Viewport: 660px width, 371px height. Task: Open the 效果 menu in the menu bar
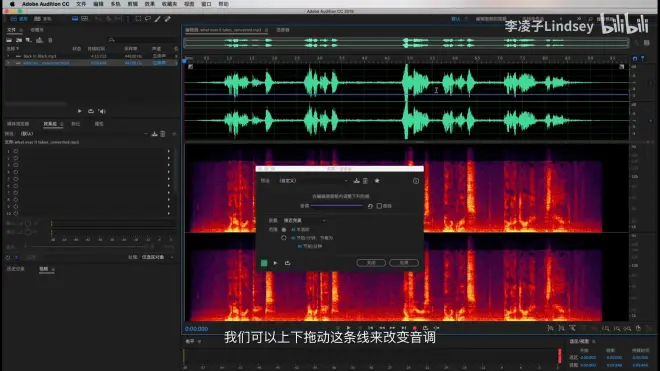point(149,4)
